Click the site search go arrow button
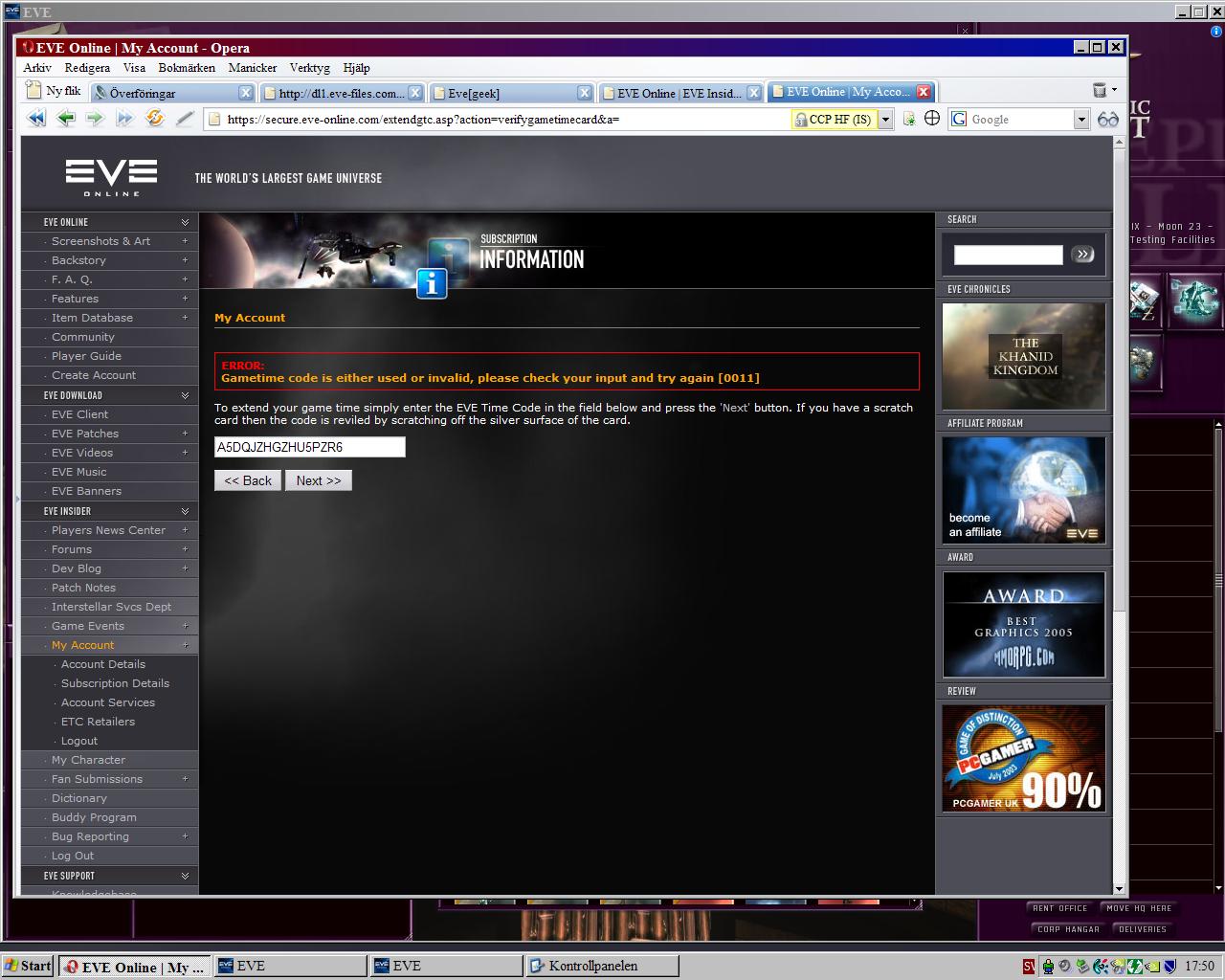 point(1083,255)
